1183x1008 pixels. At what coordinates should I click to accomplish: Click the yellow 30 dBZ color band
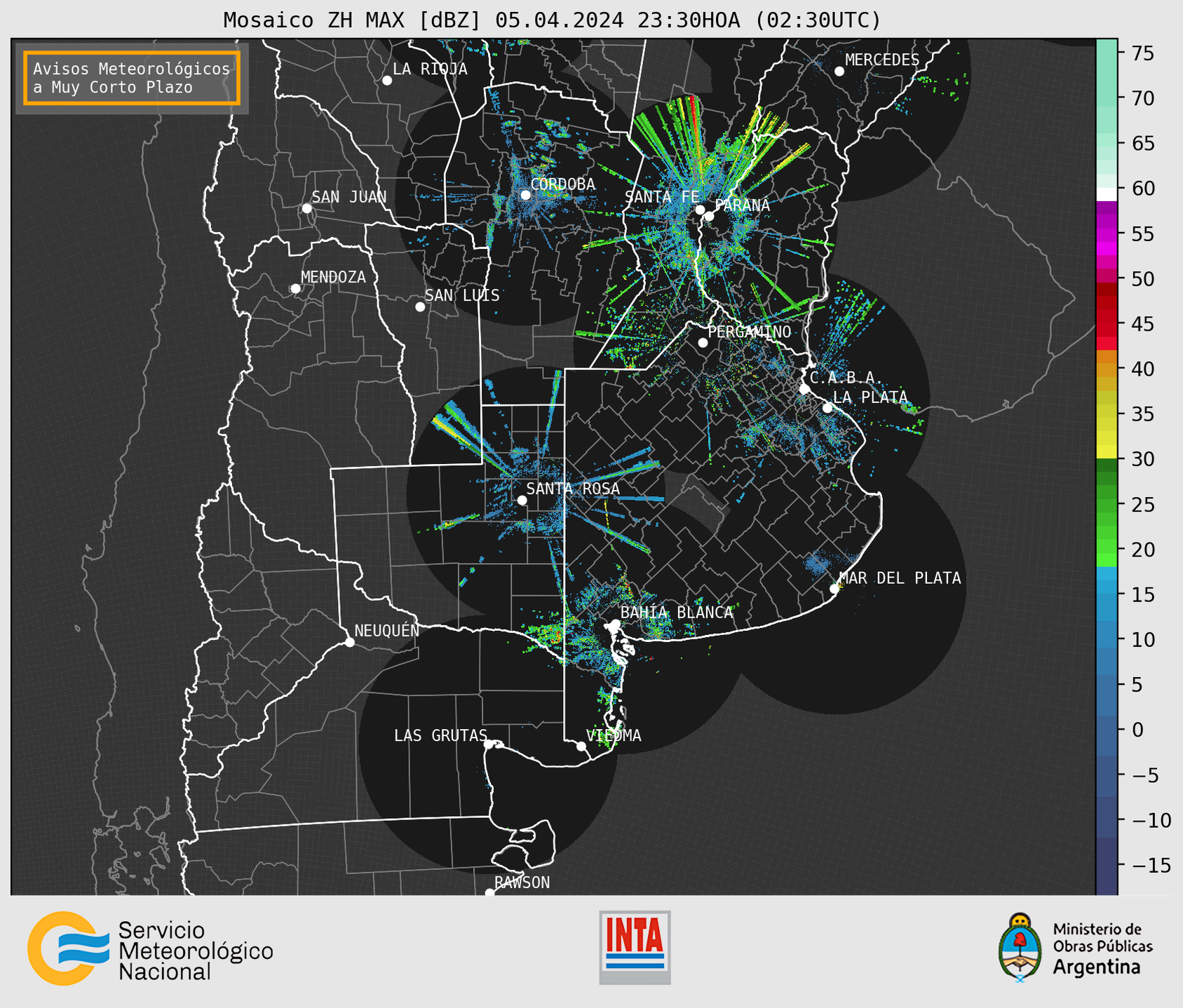pyautogui.click(x=1107, y=452)
